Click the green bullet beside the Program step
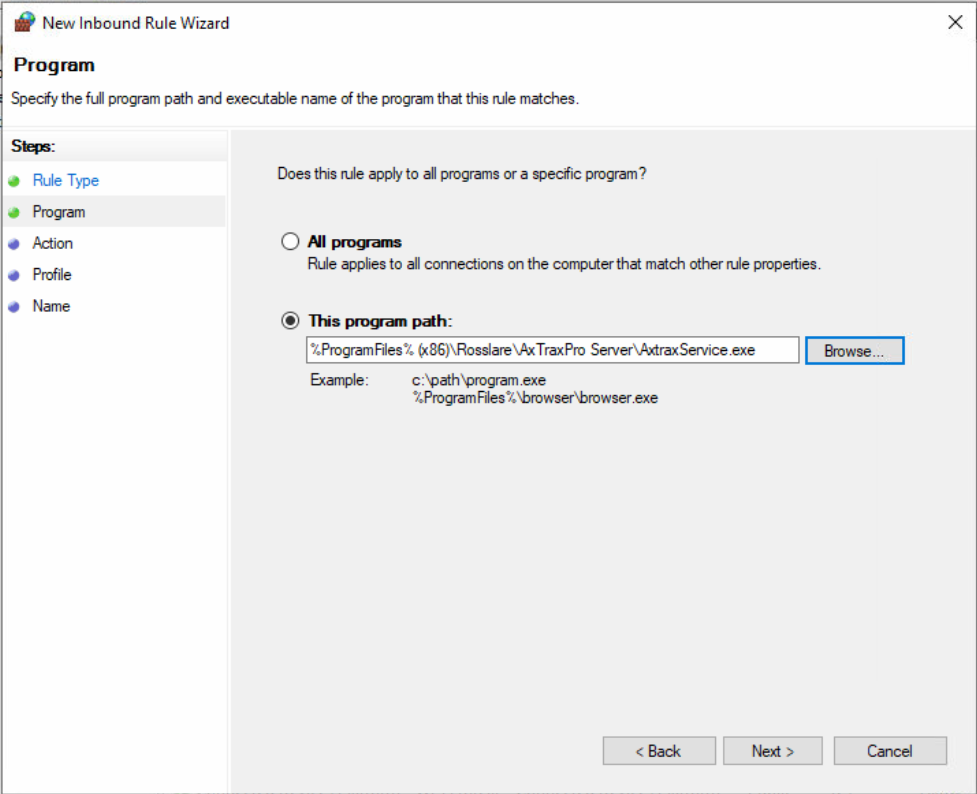 point(14,213)
